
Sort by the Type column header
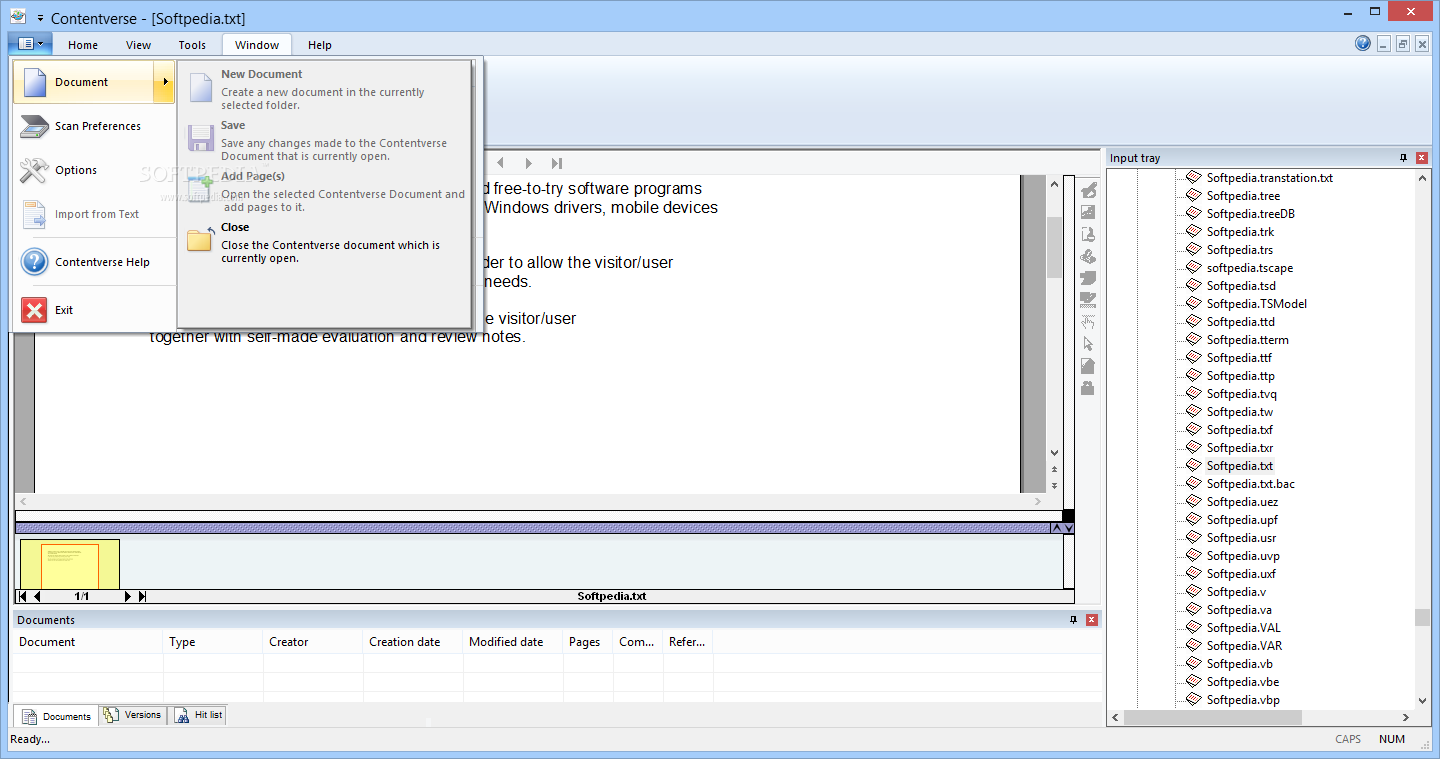click(x=213, y=642)
